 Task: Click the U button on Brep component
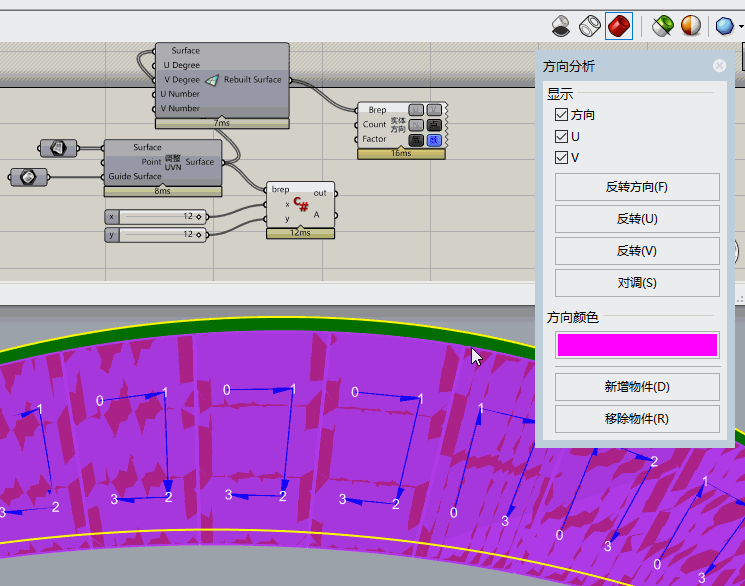coord(416,110)
